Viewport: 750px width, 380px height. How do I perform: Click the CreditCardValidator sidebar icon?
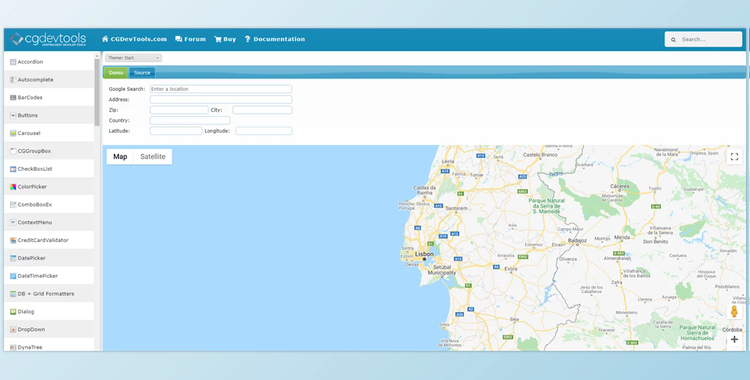[x=13, y=240]
